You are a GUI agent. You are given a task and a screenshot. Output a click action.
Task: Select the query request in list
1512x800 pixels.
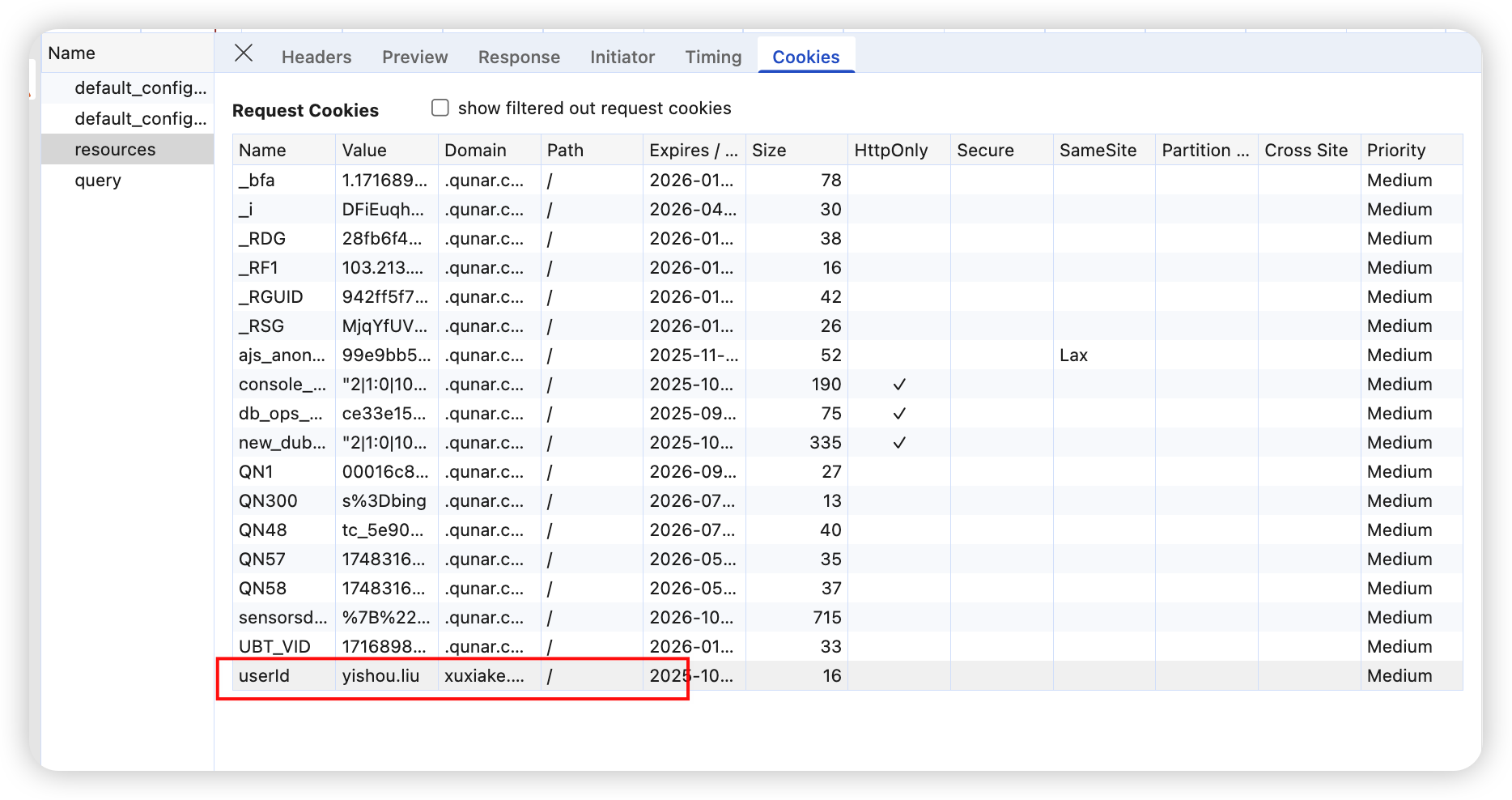point(98,181)
